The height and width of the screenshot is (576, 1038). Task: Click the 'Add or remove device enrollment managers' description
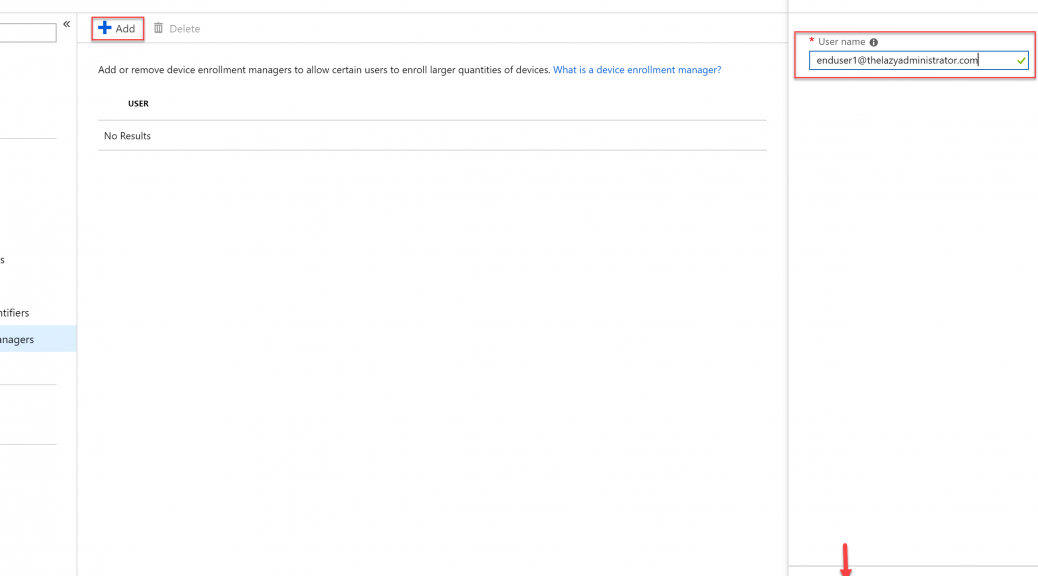coord(324,70)
